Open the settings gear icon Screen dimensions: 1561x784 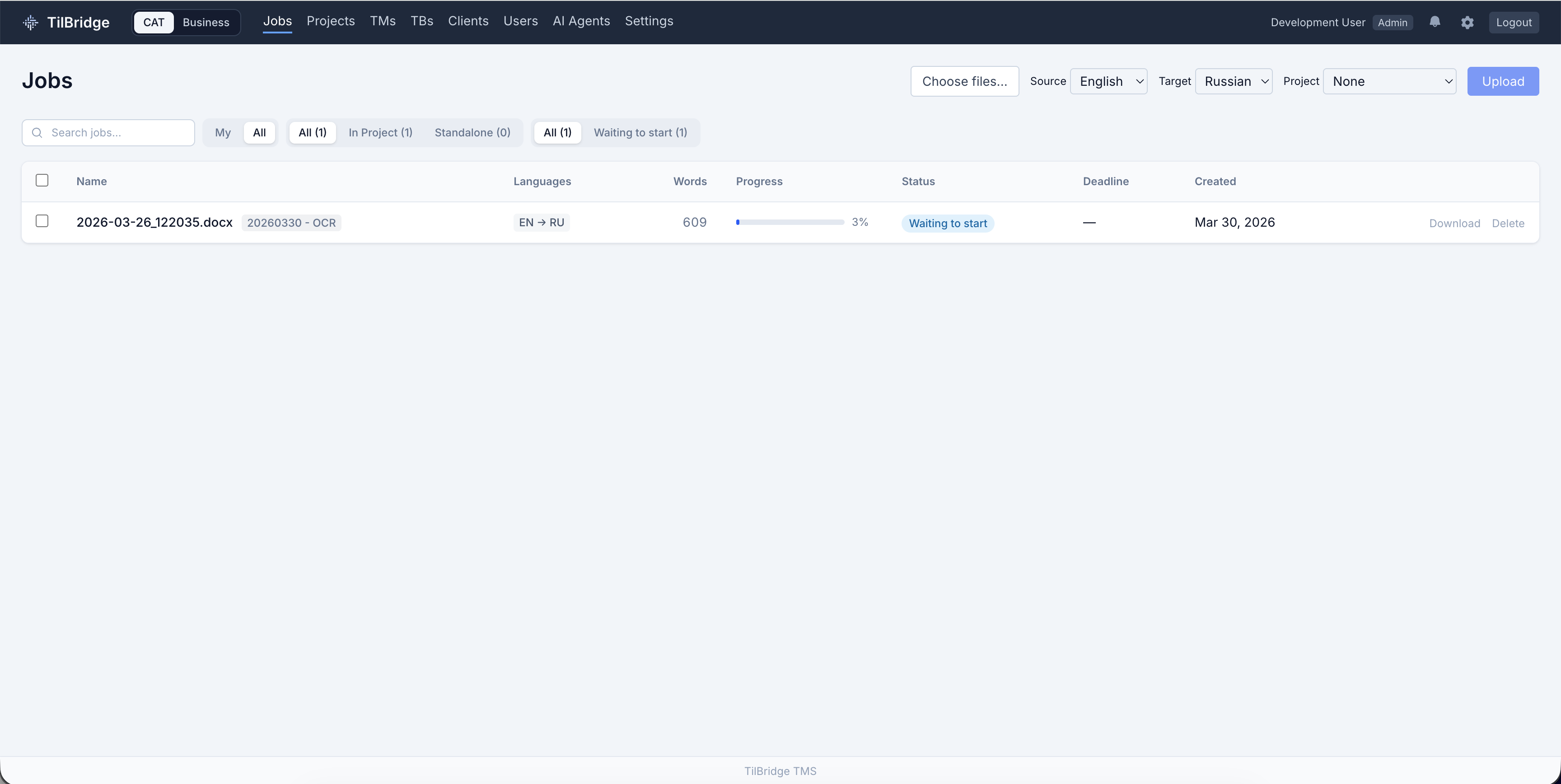tap(1467, 23)
